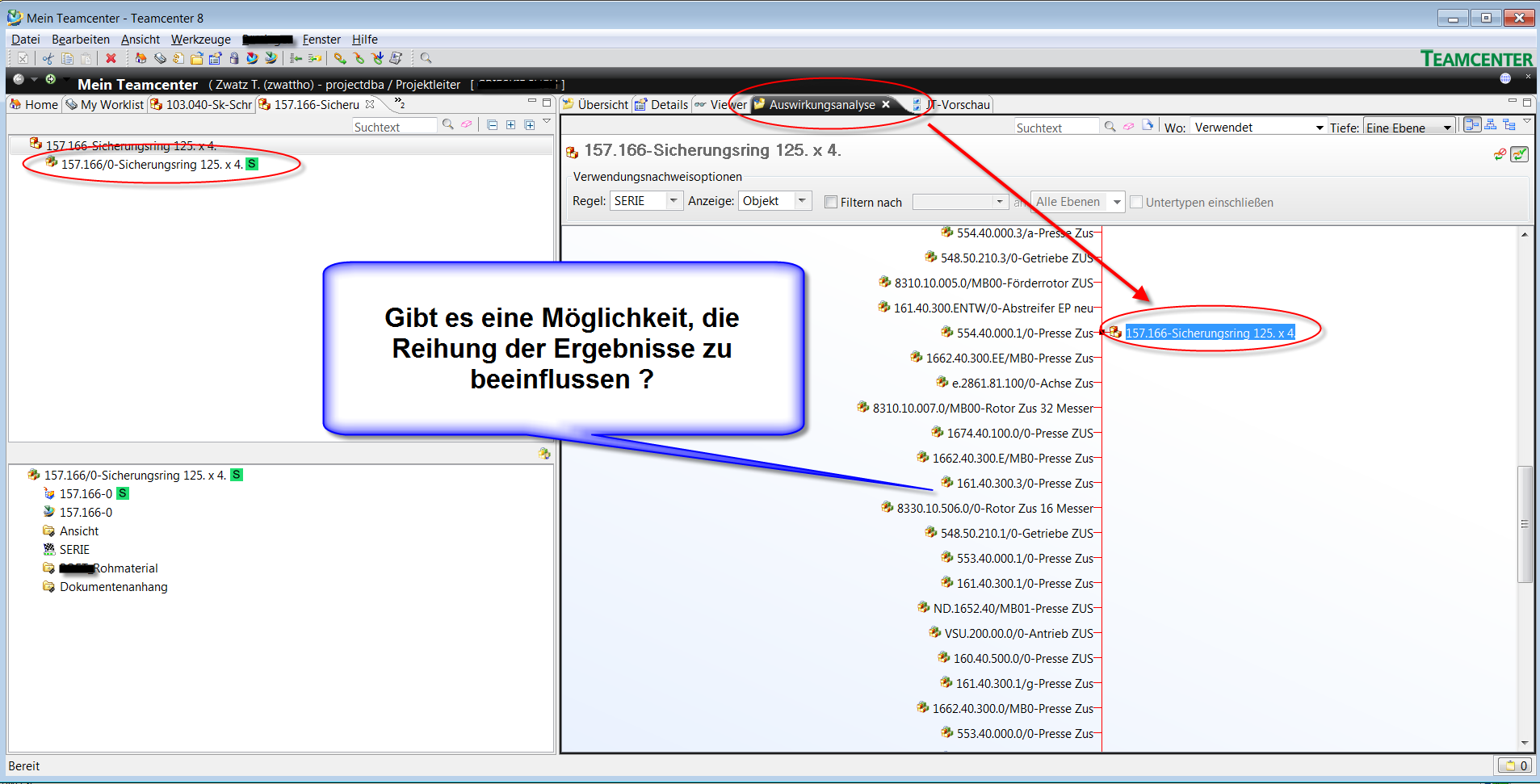The height and width of the screenshot is (784, 1540).
Task: Open the 'Anzeige' Objekt dropdown
Action: (x=802, y=200)
